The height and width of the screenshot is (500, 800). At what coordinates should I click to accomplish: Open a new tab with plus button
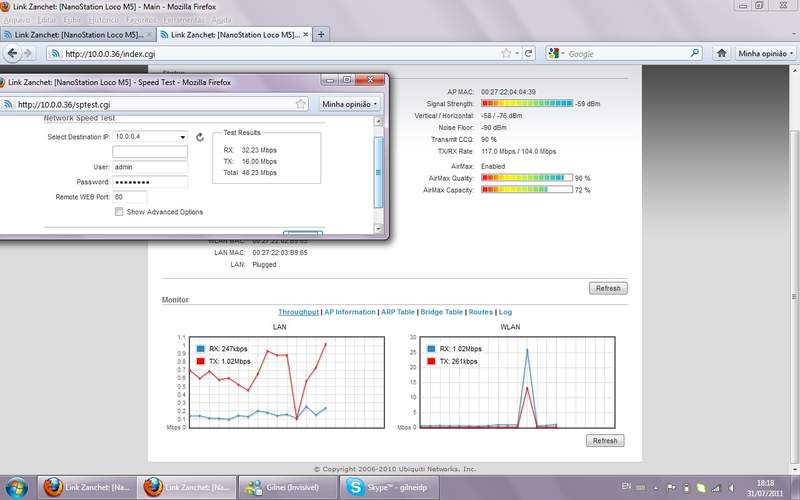pyautogui.click(x=321, y=35)
